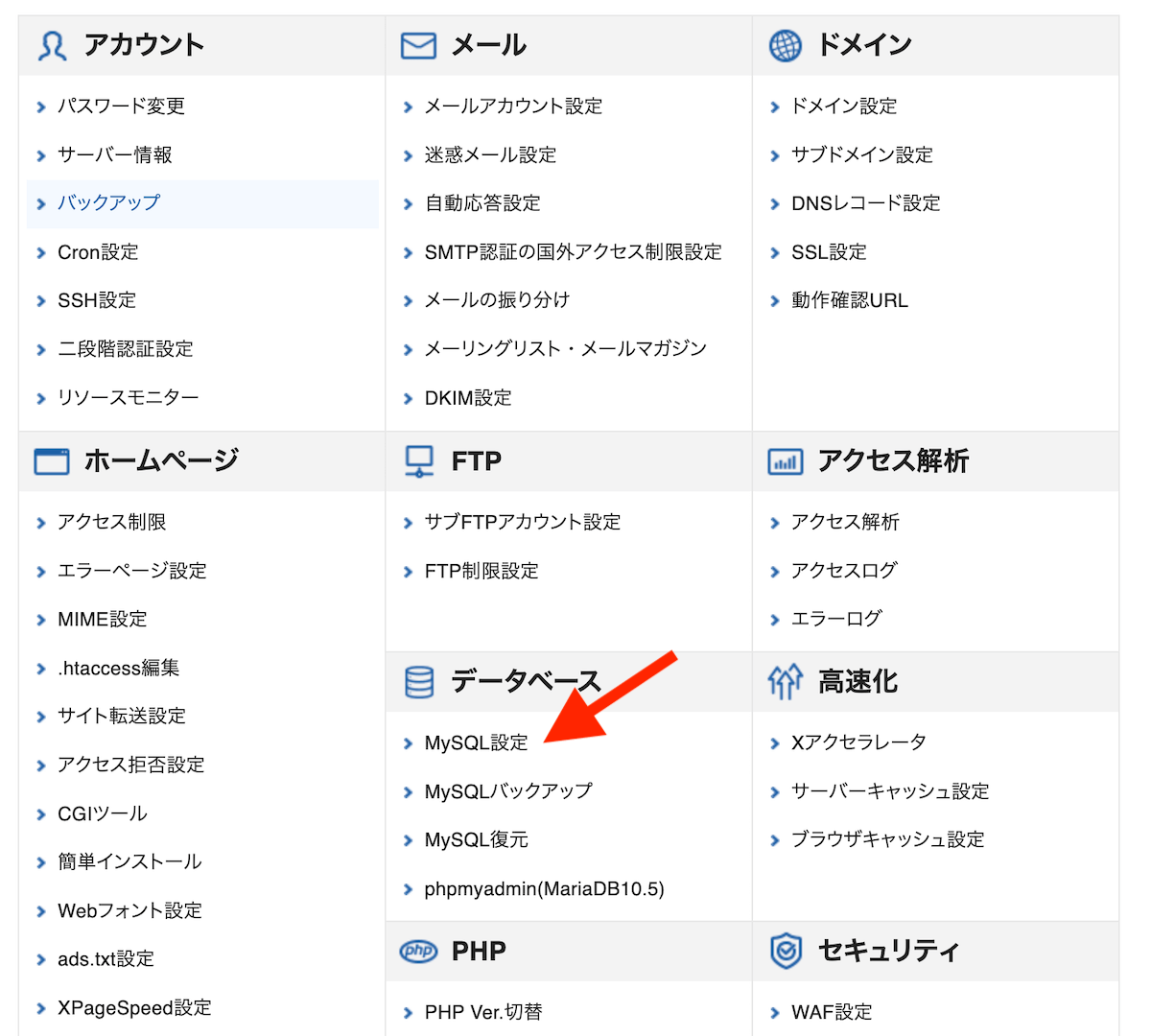Open the WAF設定 page

tap(834, 1011)
